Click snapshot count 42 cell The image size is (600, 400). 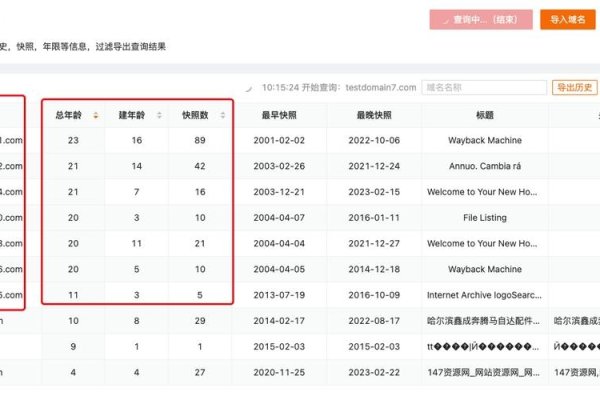click(x=200, y=166)
